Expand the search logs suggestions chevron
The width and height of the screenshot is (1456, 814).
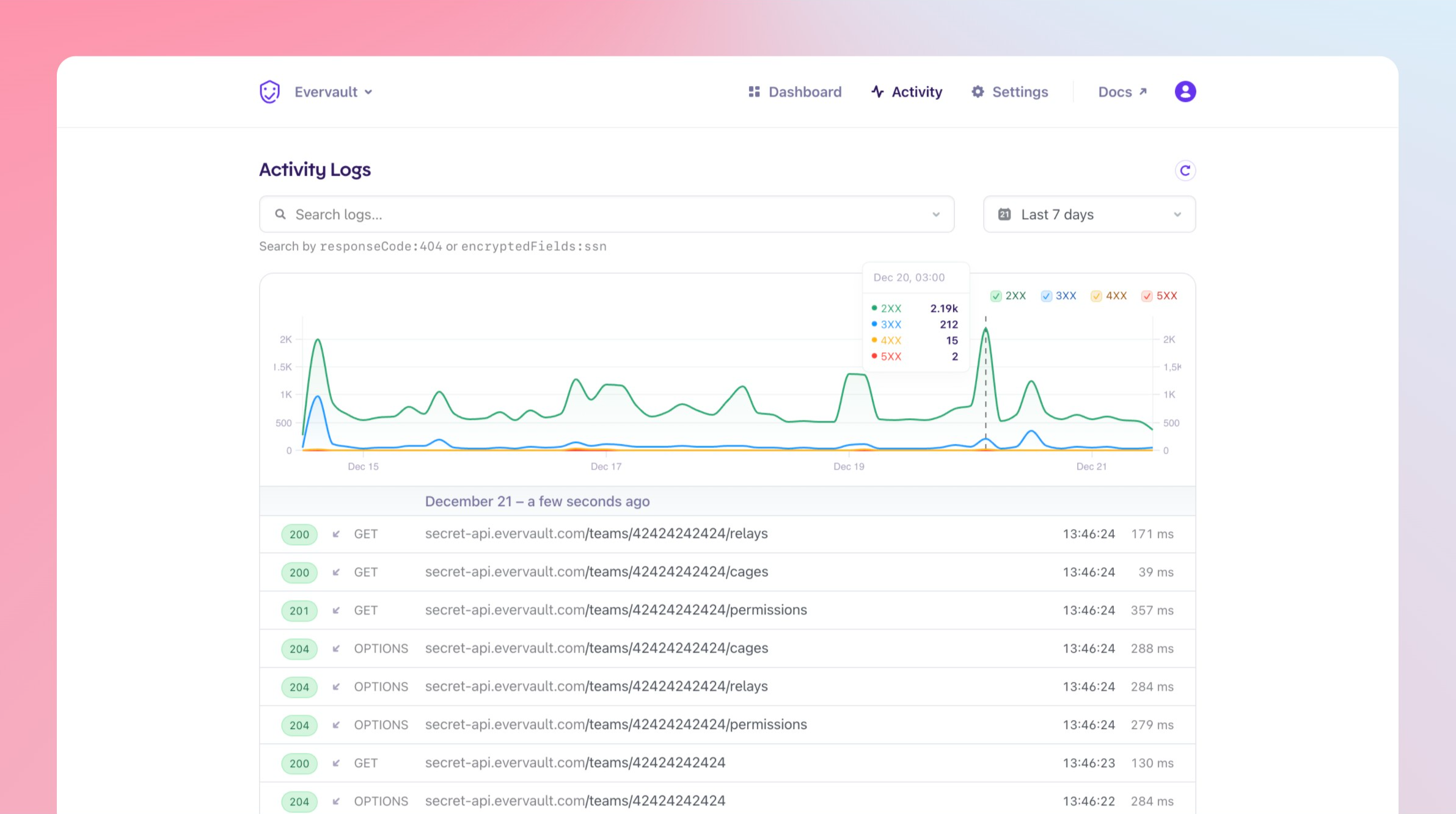coord(935,214)
